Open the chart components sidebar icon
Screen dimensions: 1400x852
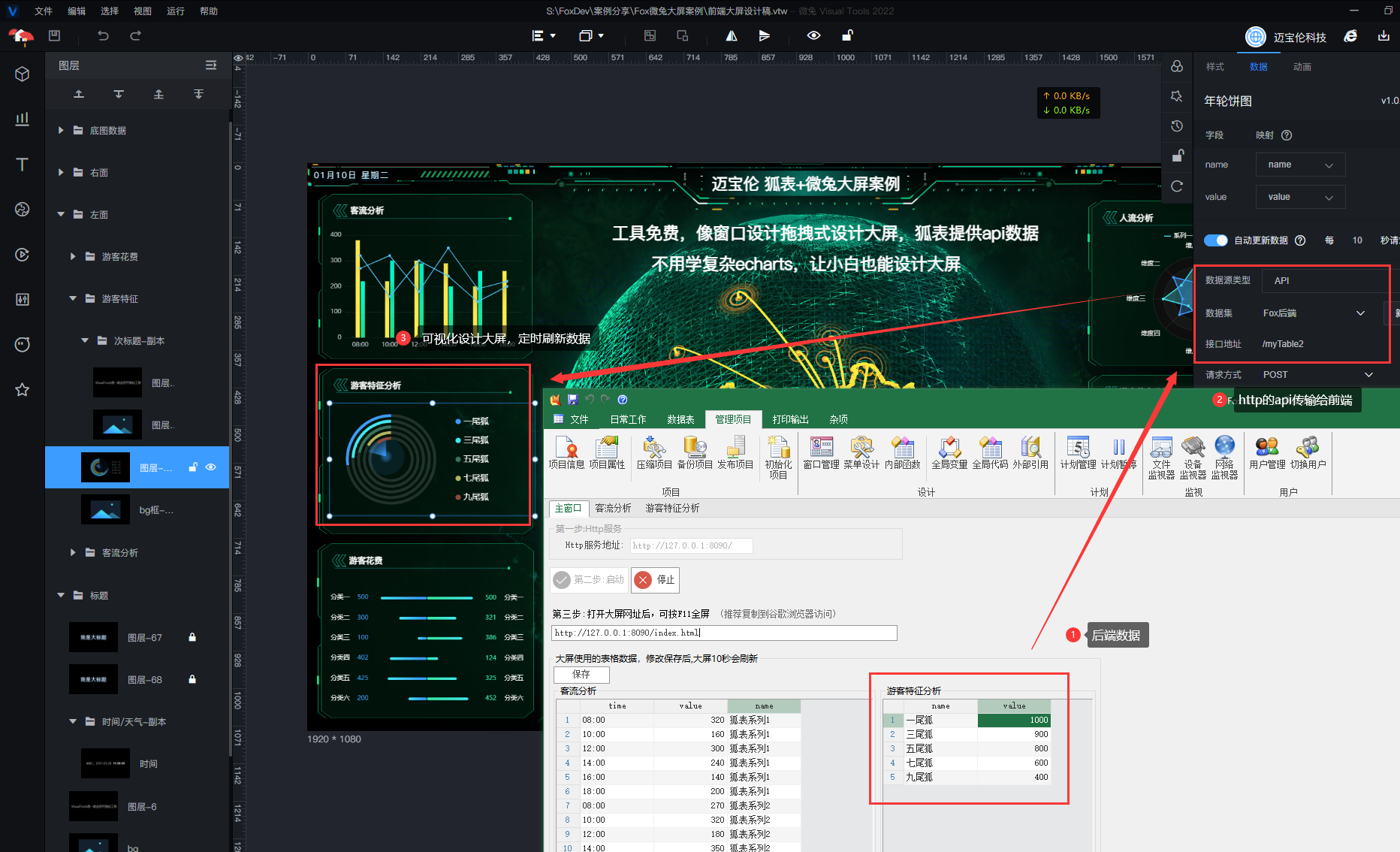23,119
